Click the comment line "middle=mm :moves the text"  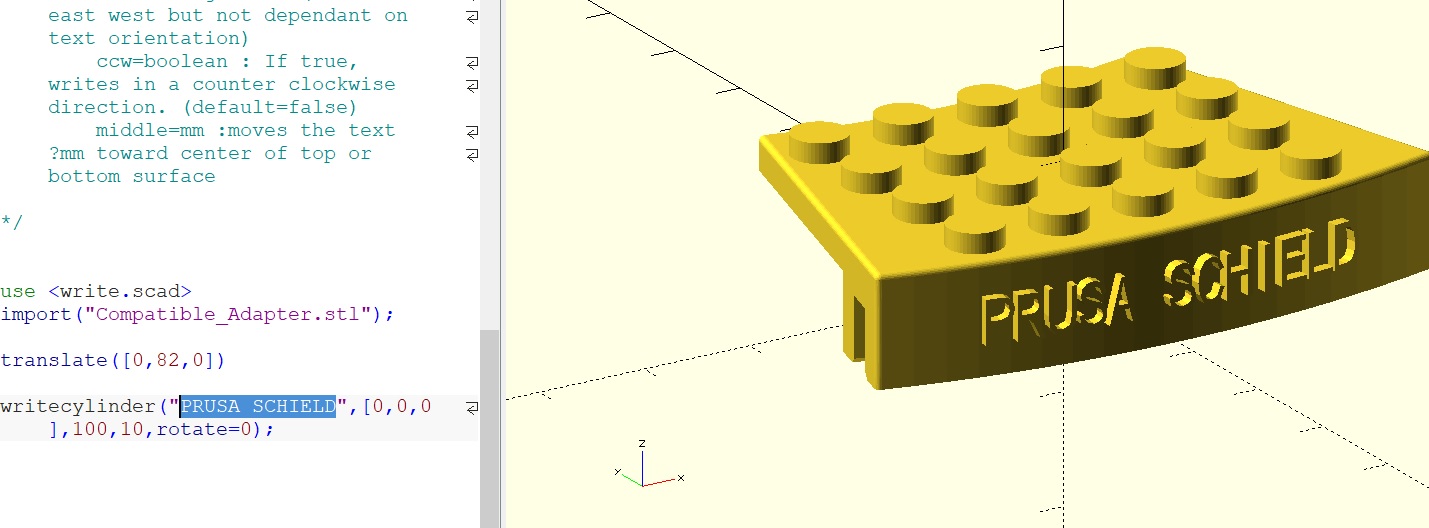[x=245, y=130]
